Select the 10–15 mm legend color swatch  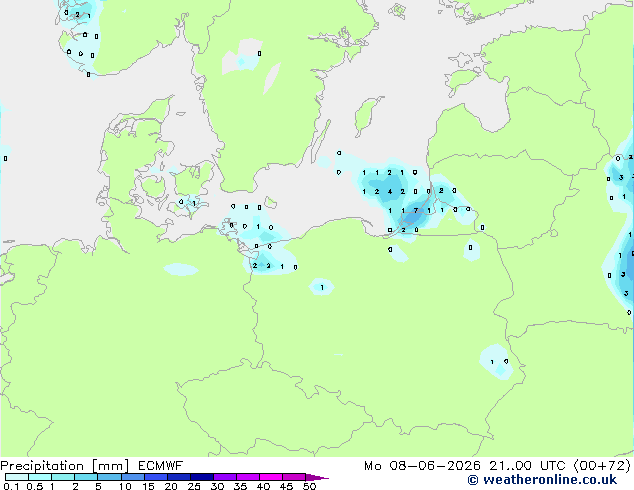[132, 477]
